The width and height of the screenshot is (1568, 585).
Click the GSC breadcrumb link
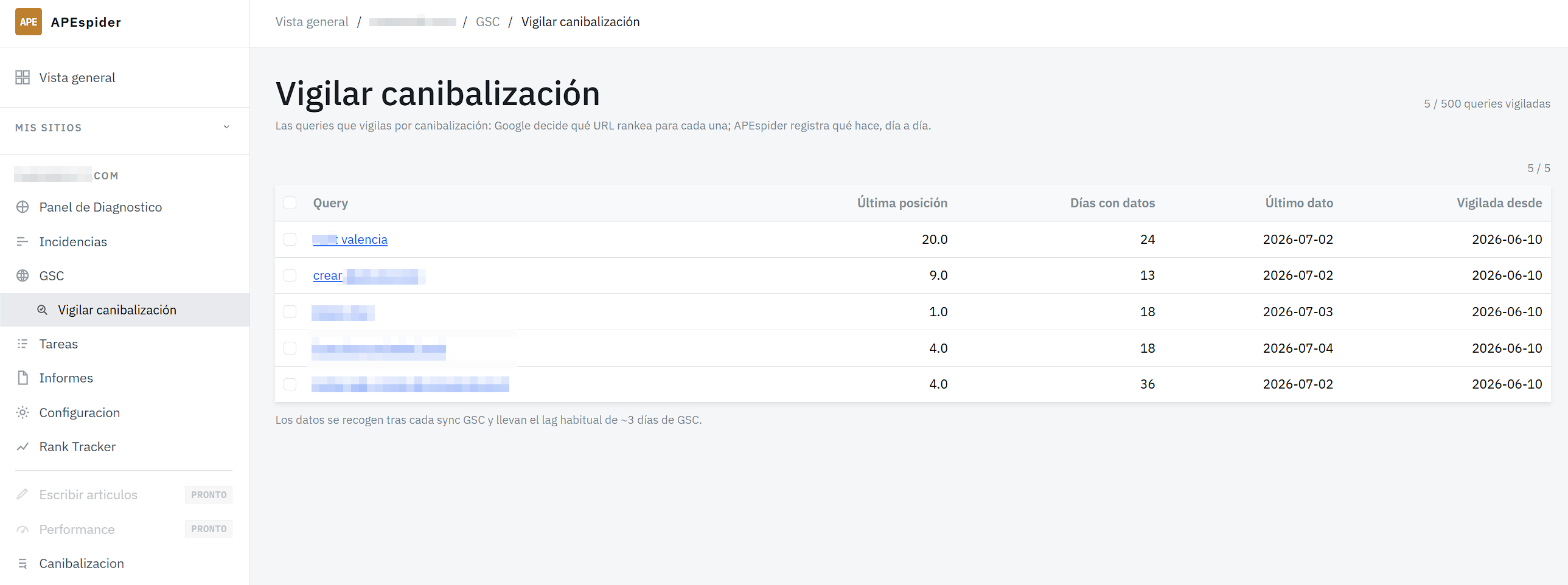[487, 22]
